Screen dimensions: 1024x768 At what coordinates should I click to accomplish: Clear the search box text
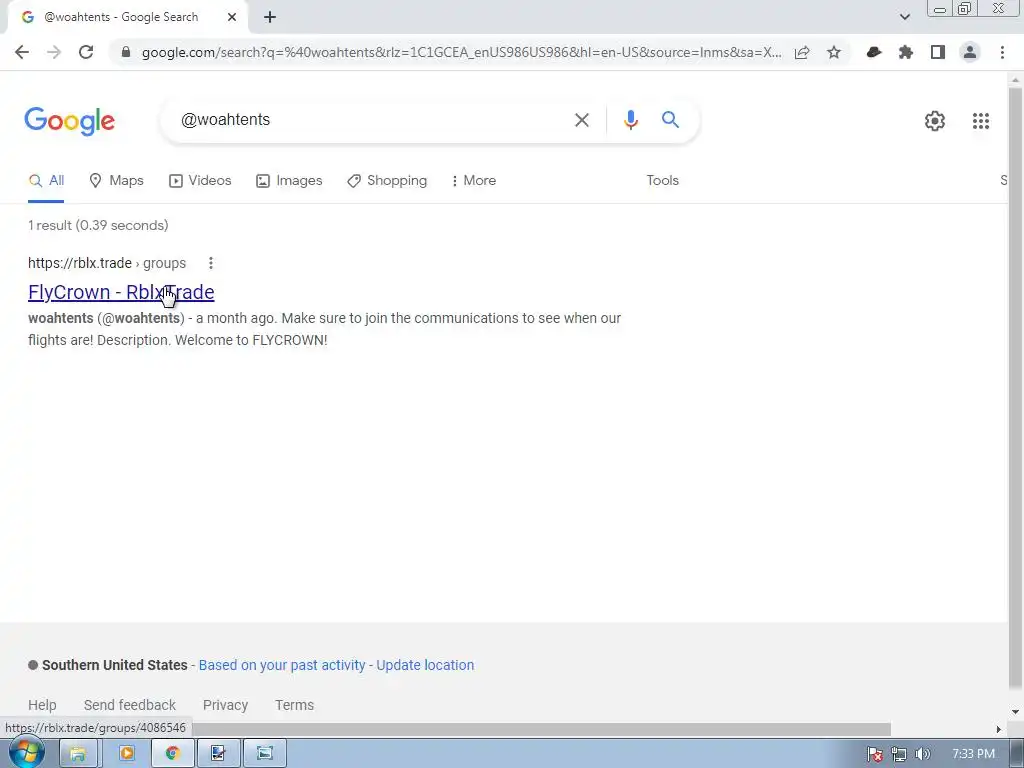click(x=581, y=120)
